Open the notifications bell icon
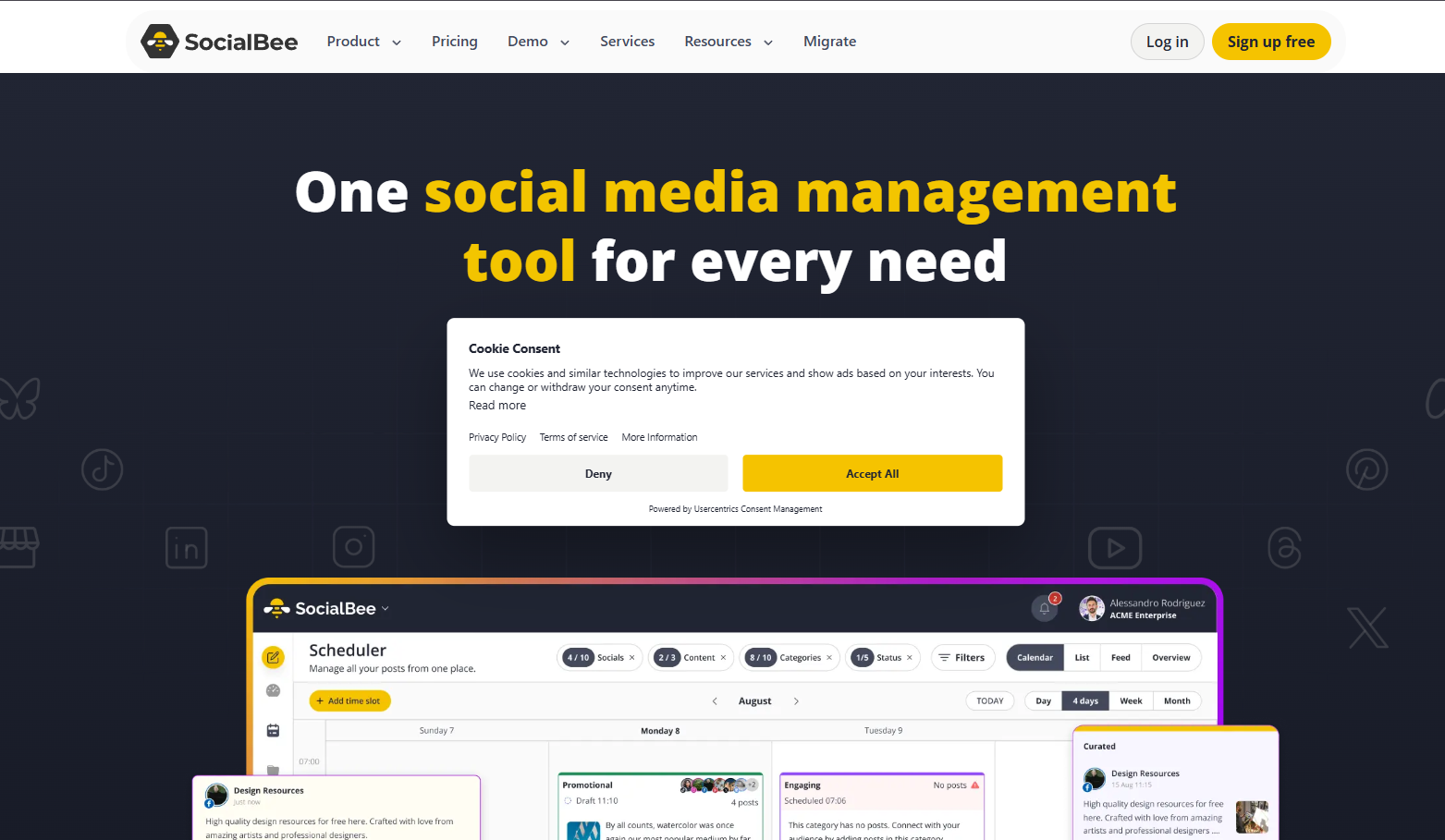 coord(1045,608)
